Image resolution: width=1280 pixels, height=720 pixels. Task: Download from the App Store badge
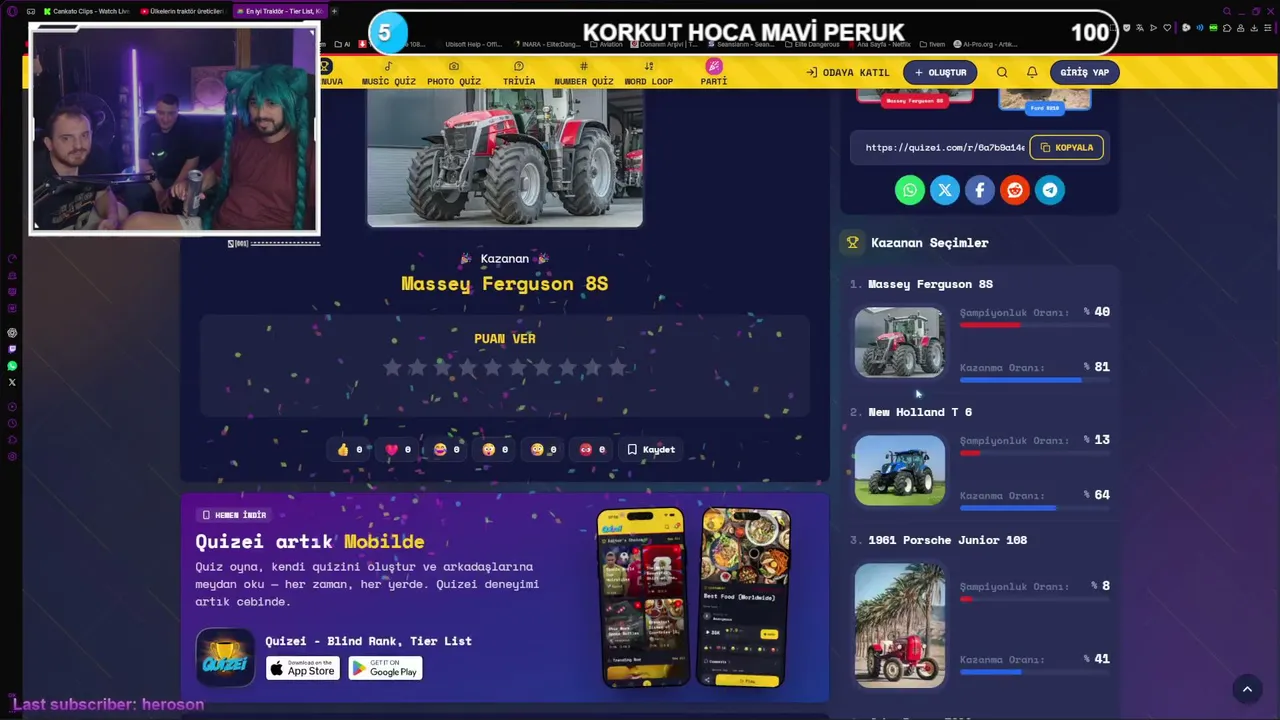click(x=303, y=668)
